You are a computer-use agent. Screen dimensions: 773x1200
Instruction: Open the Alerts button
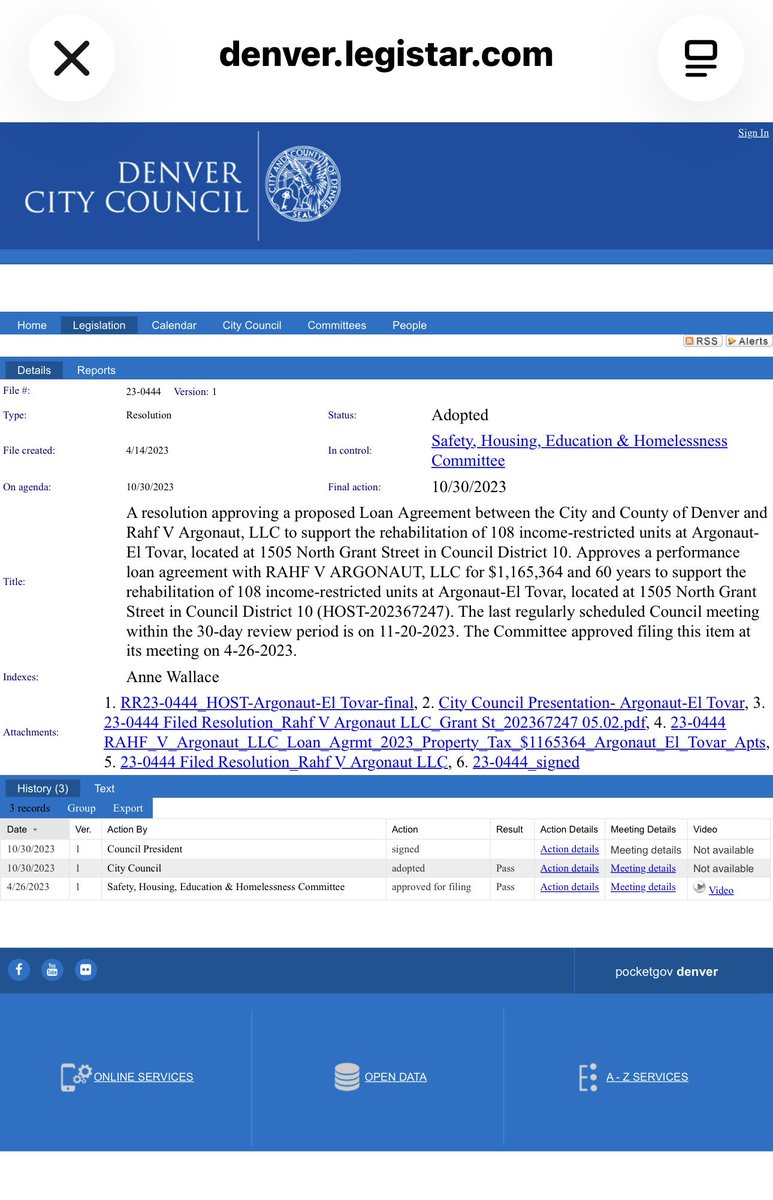click(748, 341)
